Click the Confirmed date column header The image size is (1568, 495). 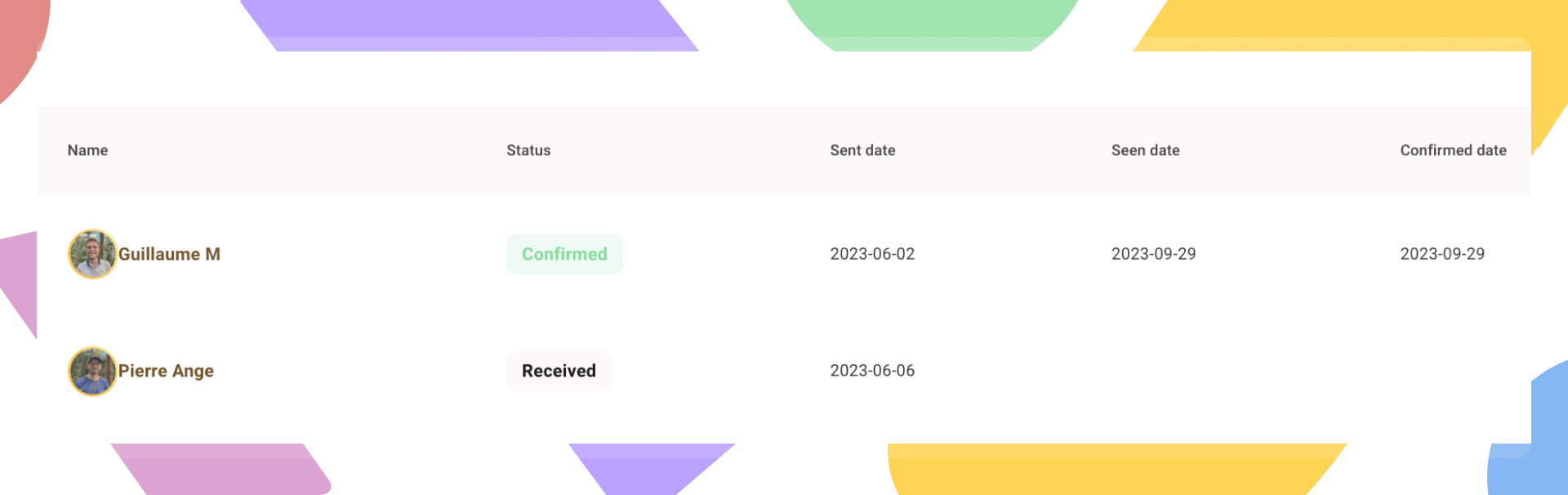(1453, 150)
